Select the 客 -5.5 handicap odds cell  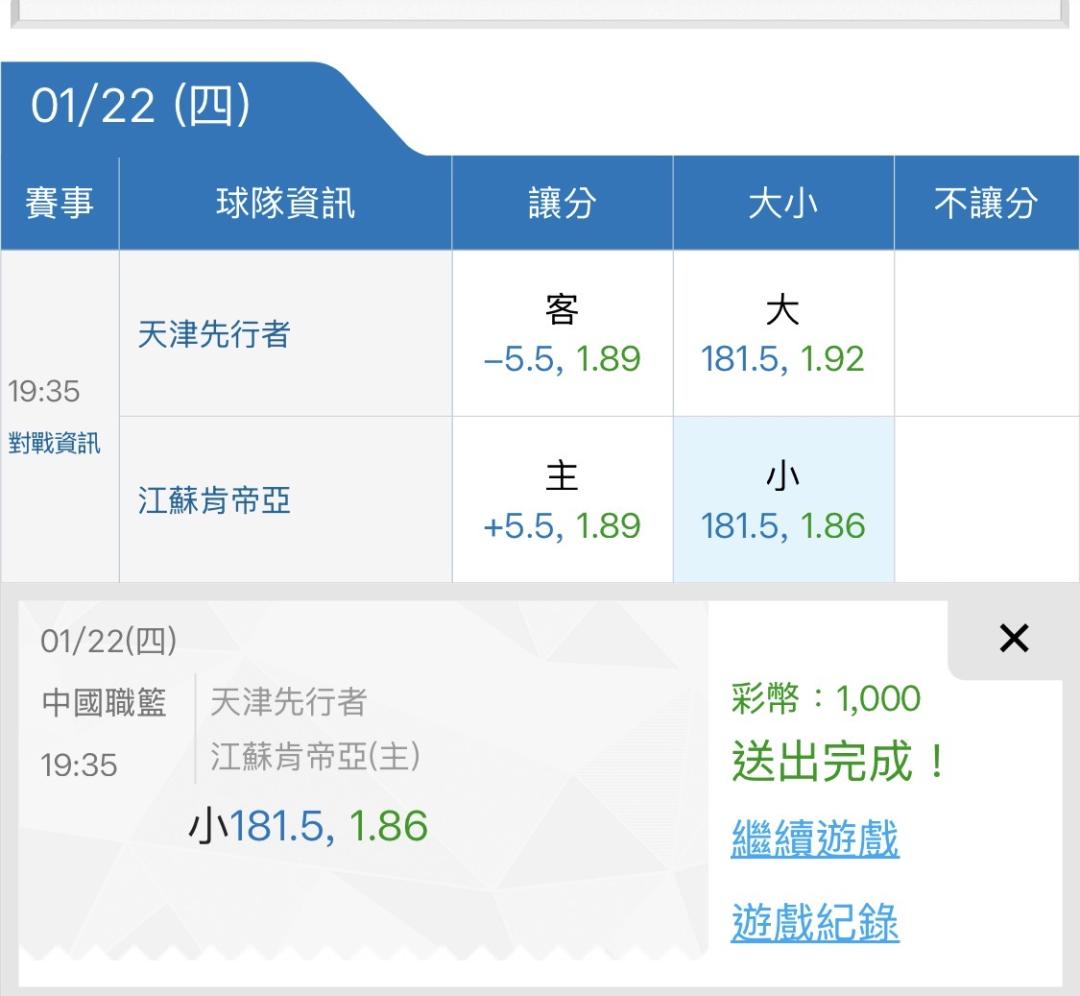(562, 335)
